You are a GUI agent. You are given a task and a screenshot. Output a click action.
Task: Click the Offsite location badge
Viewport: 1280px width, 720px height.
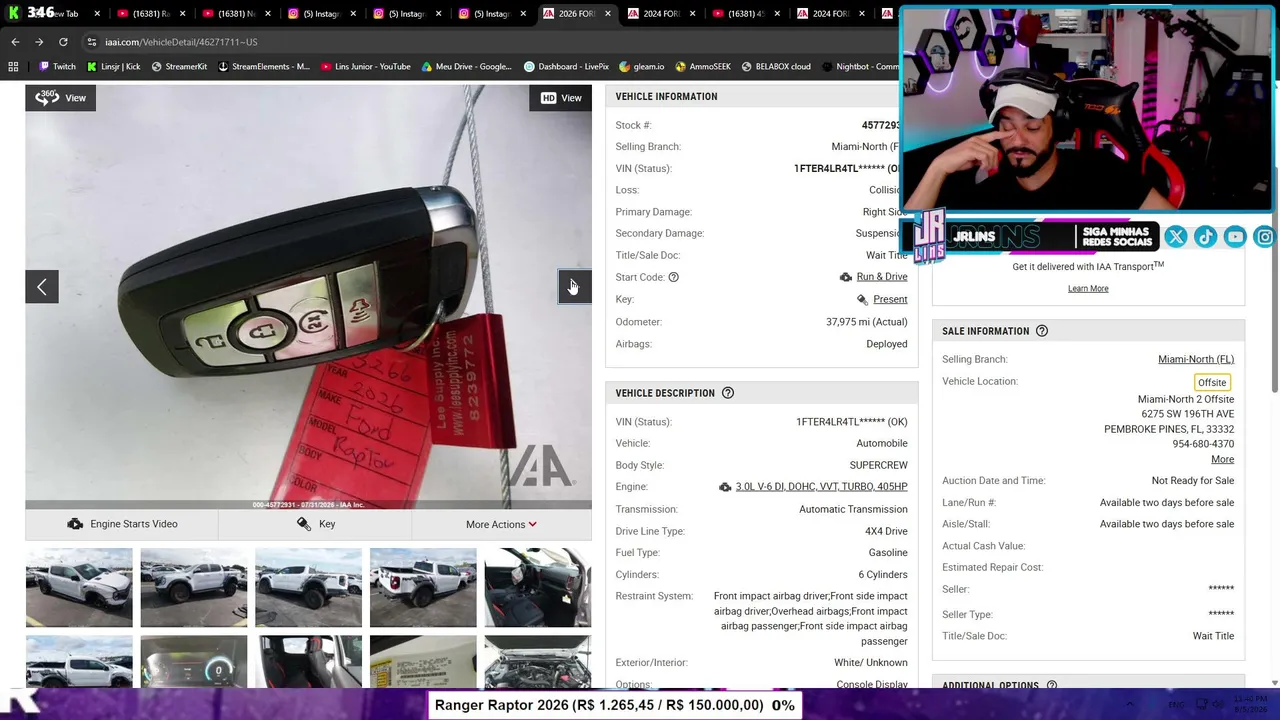[x=1212, y=382]
